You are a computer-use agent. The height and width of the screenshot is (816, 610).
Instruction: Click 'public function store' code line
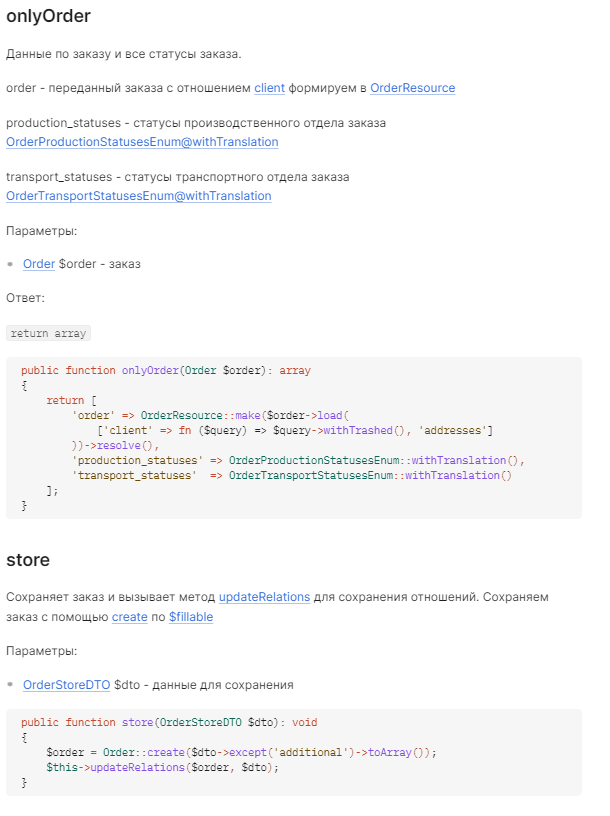coord(169,722)
